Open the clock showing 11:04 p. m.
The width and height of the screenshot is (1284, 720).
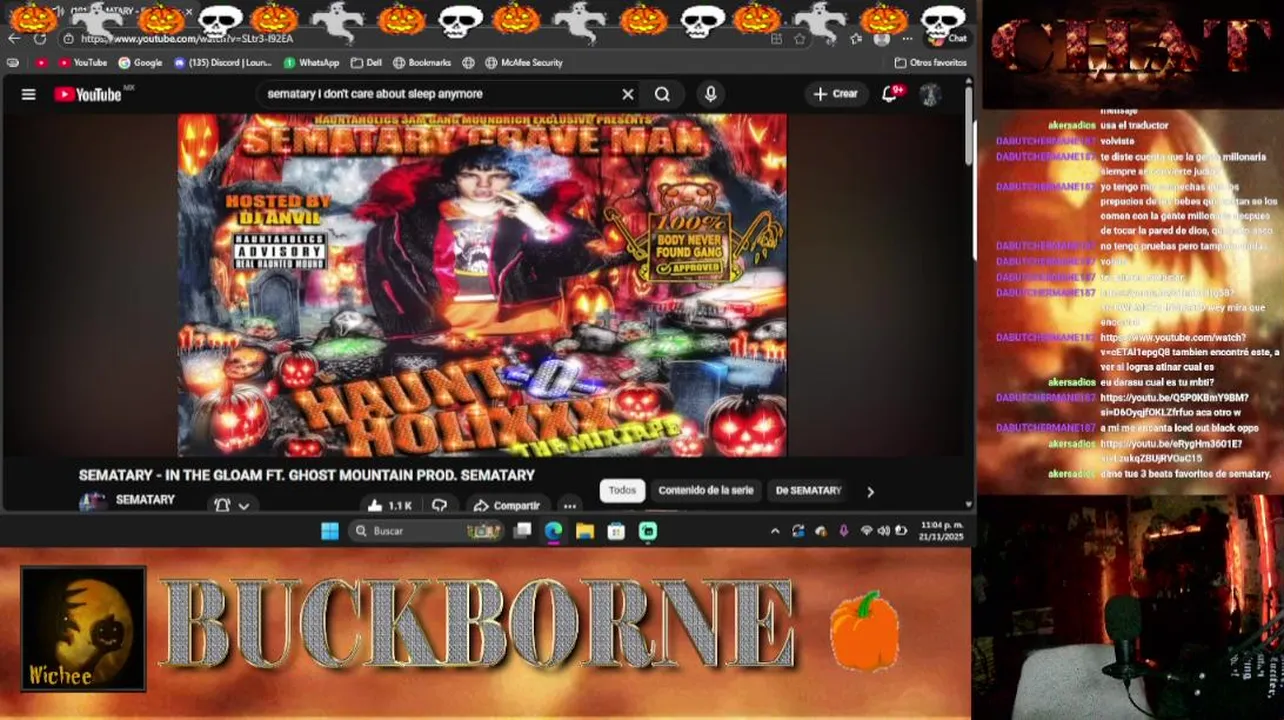click(x=942, y=530)
